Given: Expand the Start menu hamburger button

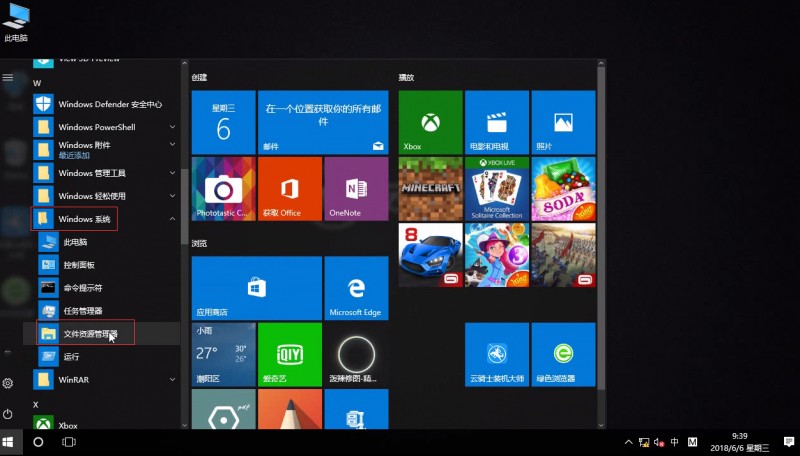Looking at the screenshot, I should tap(8, 78).
